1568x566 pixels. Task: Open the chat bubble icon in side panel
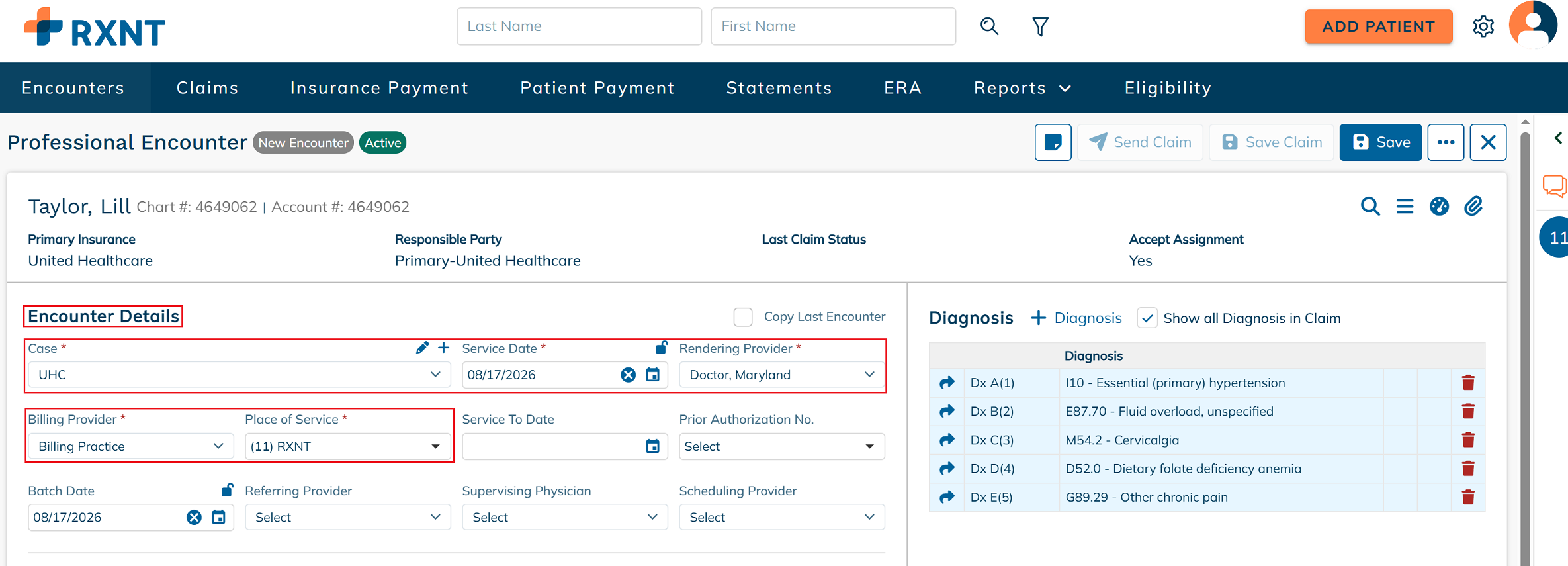click(x=1555, y=186)
